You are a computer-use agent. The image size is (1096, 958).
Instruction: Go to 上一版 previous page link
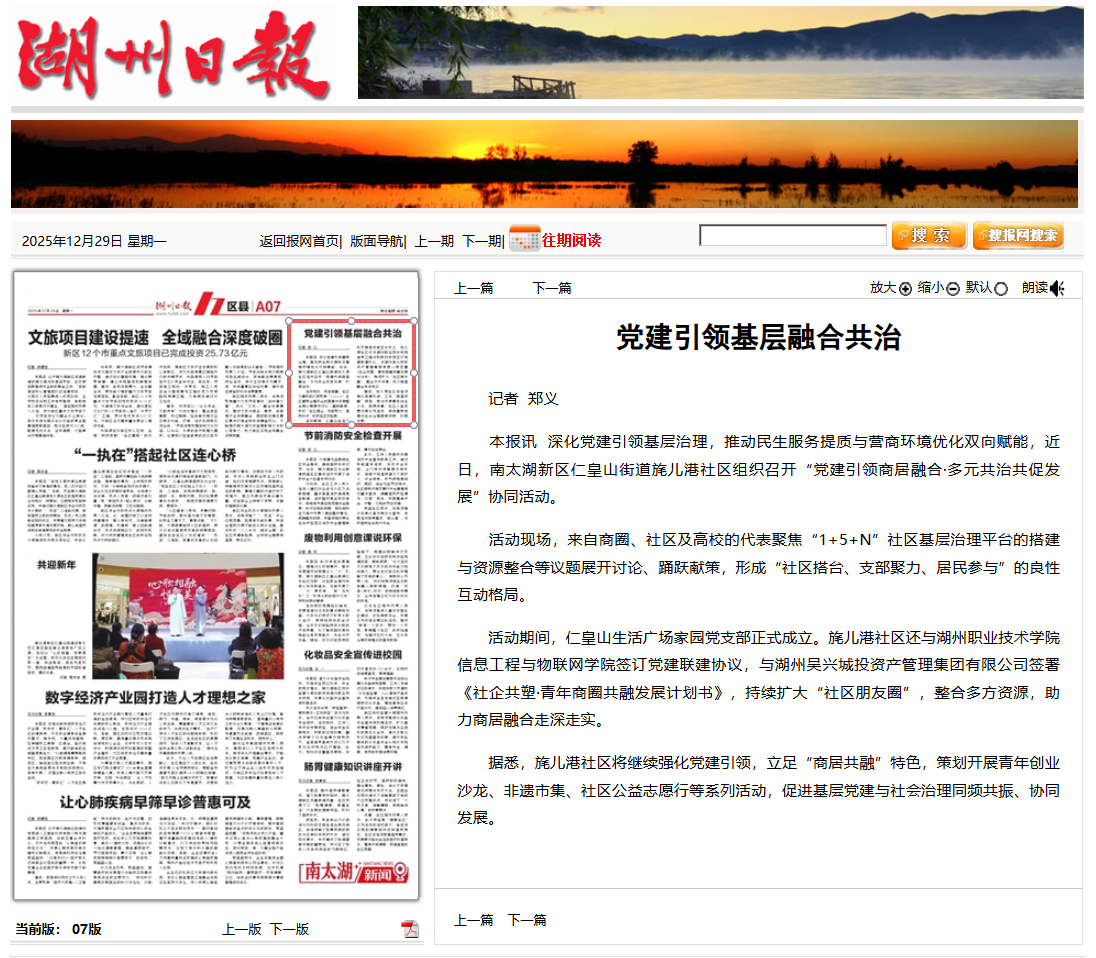241,929
